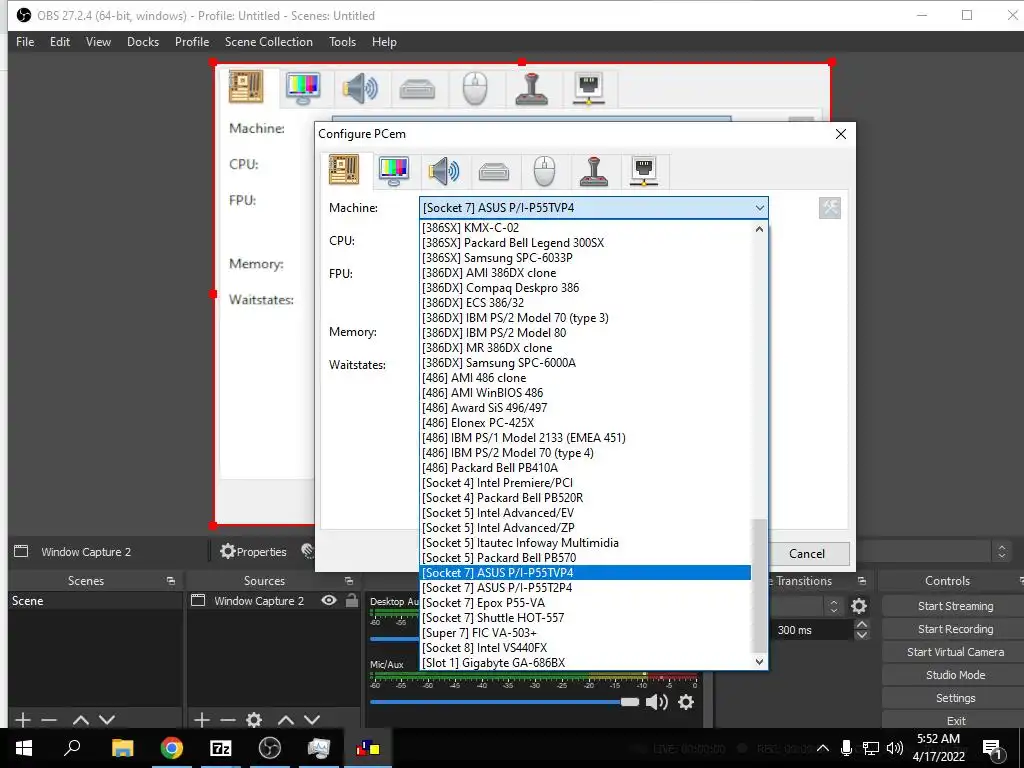The image size is (1024, 768).
Task: Add a new source with plus icon
Action: click(202, 720)
